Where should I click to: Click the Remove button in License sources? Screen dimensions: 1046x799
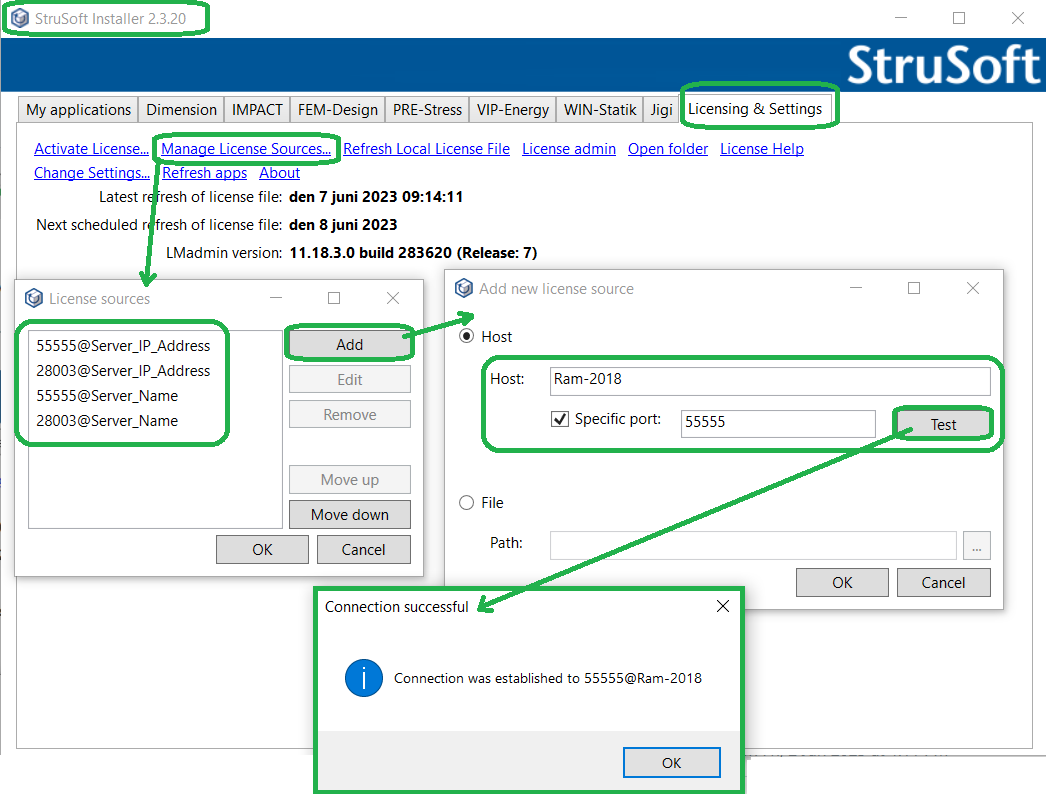click(350, 414)
